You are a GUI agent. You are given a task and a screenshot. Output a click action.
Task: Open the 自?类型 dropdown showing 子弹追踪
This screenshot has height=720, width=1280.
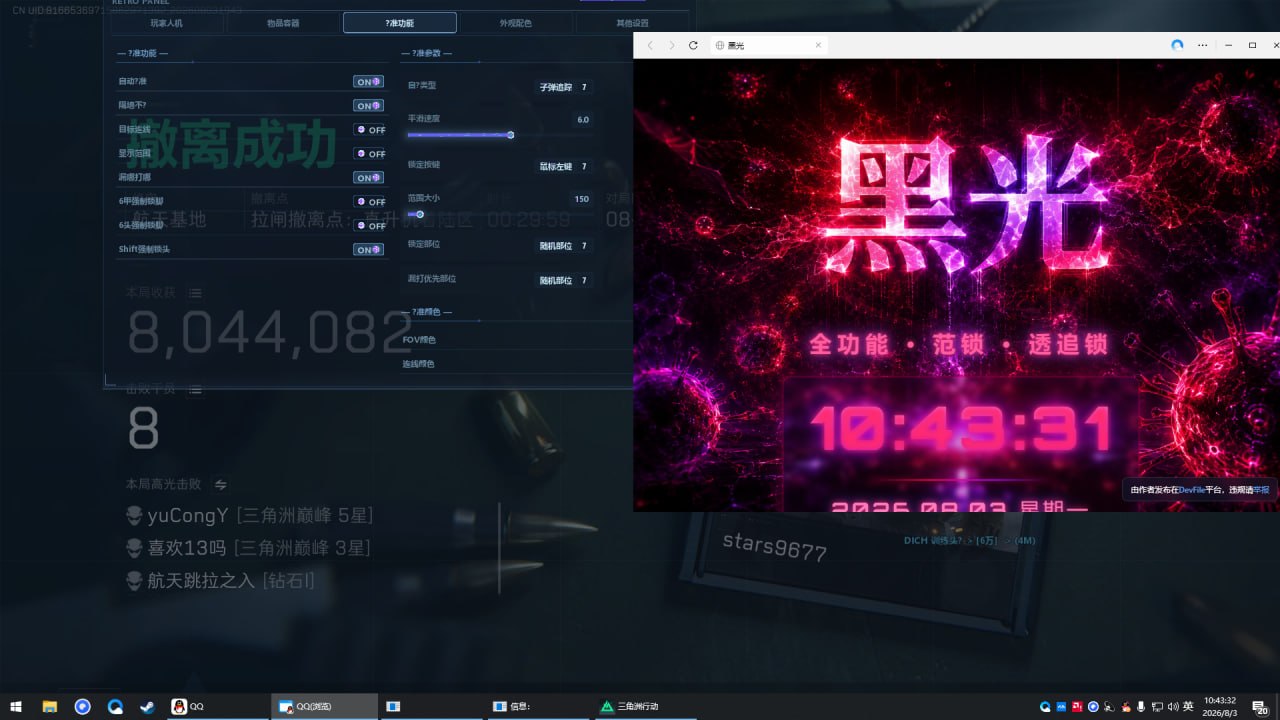coord(564,87)
